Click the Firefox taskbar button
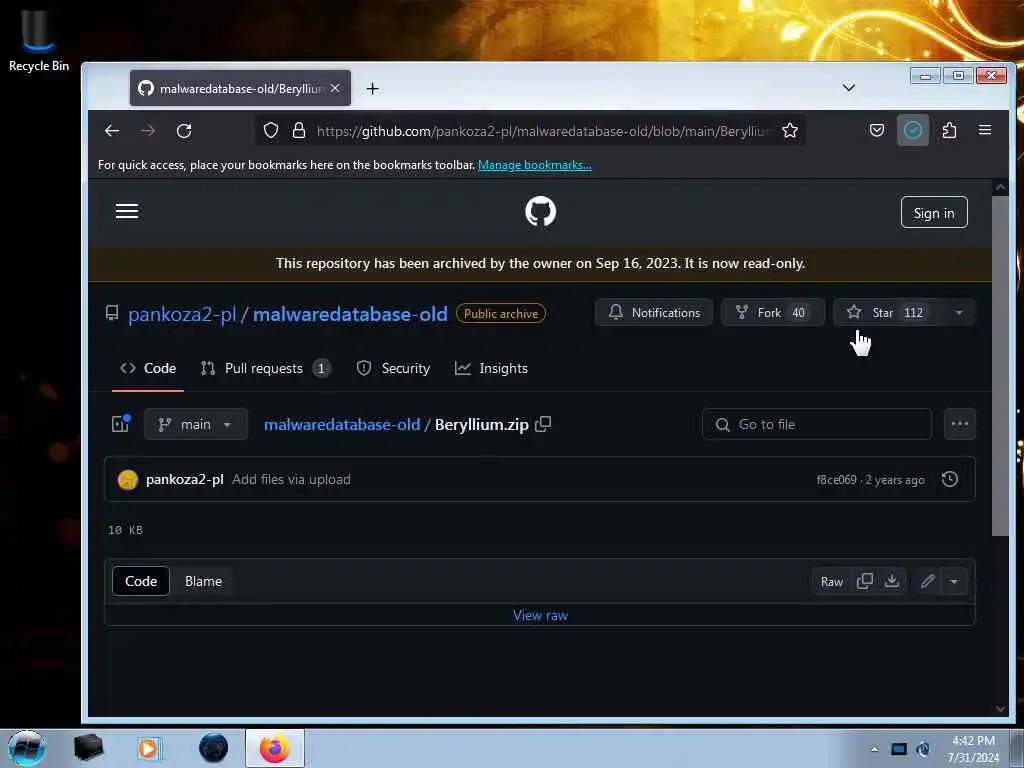The width and height of the screenshot is (1024, 768). click(275, 748)
